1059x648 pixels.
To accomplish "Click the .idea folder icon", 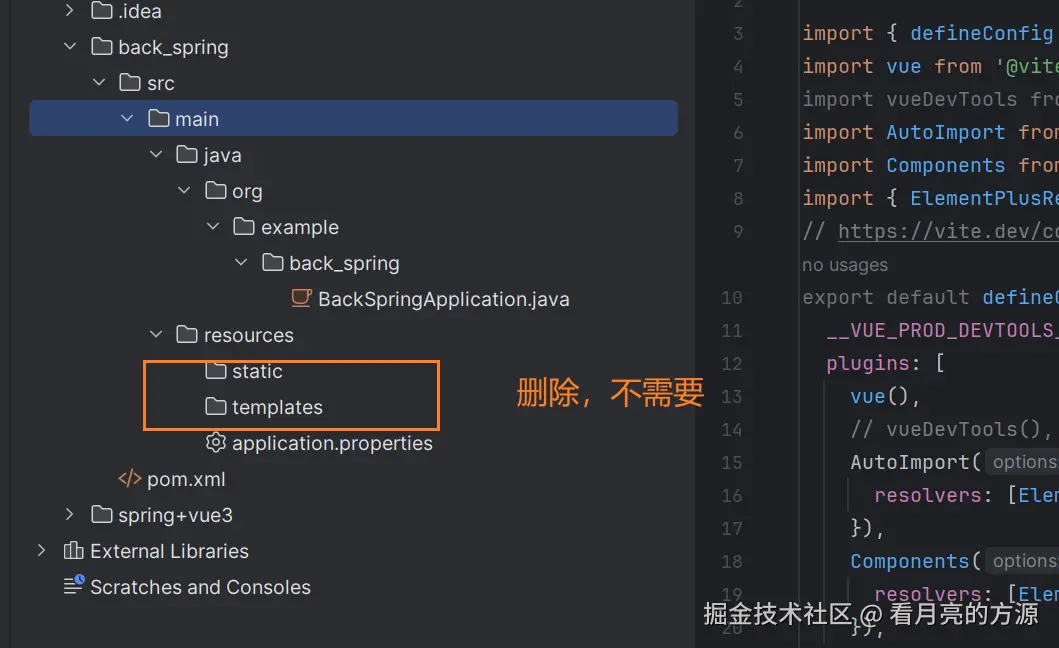I will click(101, 11).
